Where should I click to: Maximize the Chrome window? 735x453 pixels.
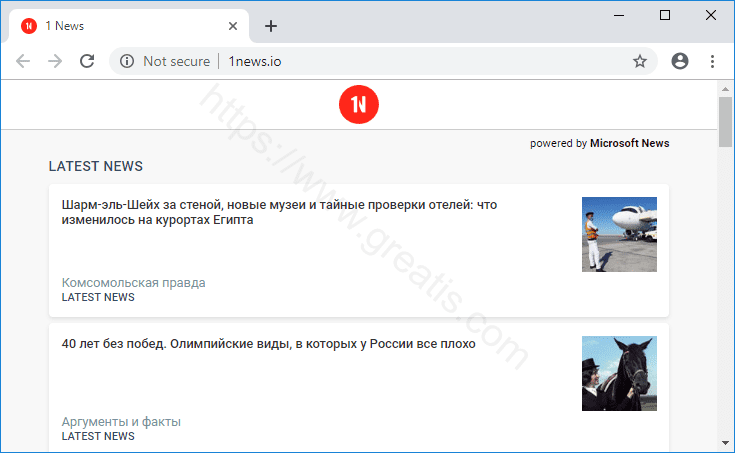[665, 15]
